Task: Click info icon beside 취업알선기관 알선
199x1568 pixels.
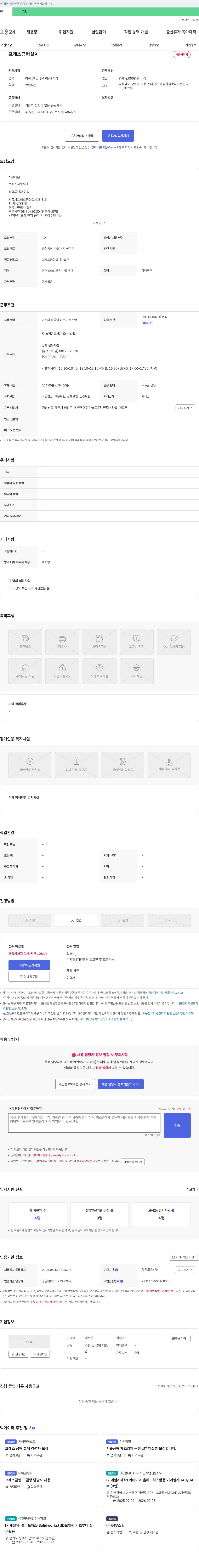Action: point(112,1210)
